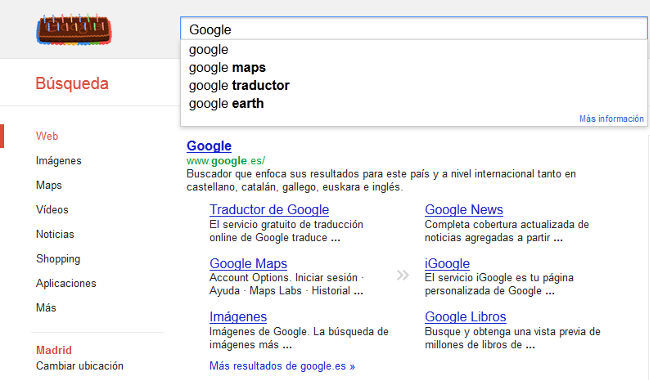Focus the search box containing Google
The height and width of the screenshot is (380, 650).
[x=413, y=29]
